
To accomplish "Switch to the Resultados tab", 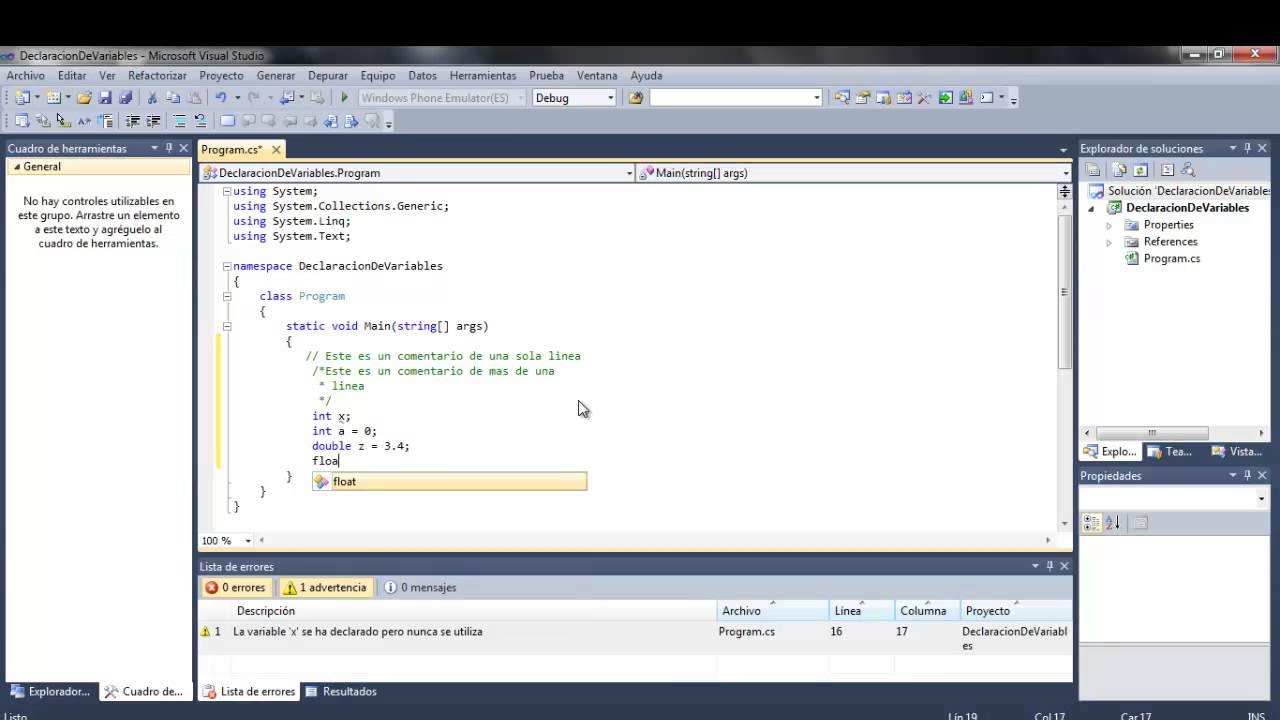I will (341, 692).
